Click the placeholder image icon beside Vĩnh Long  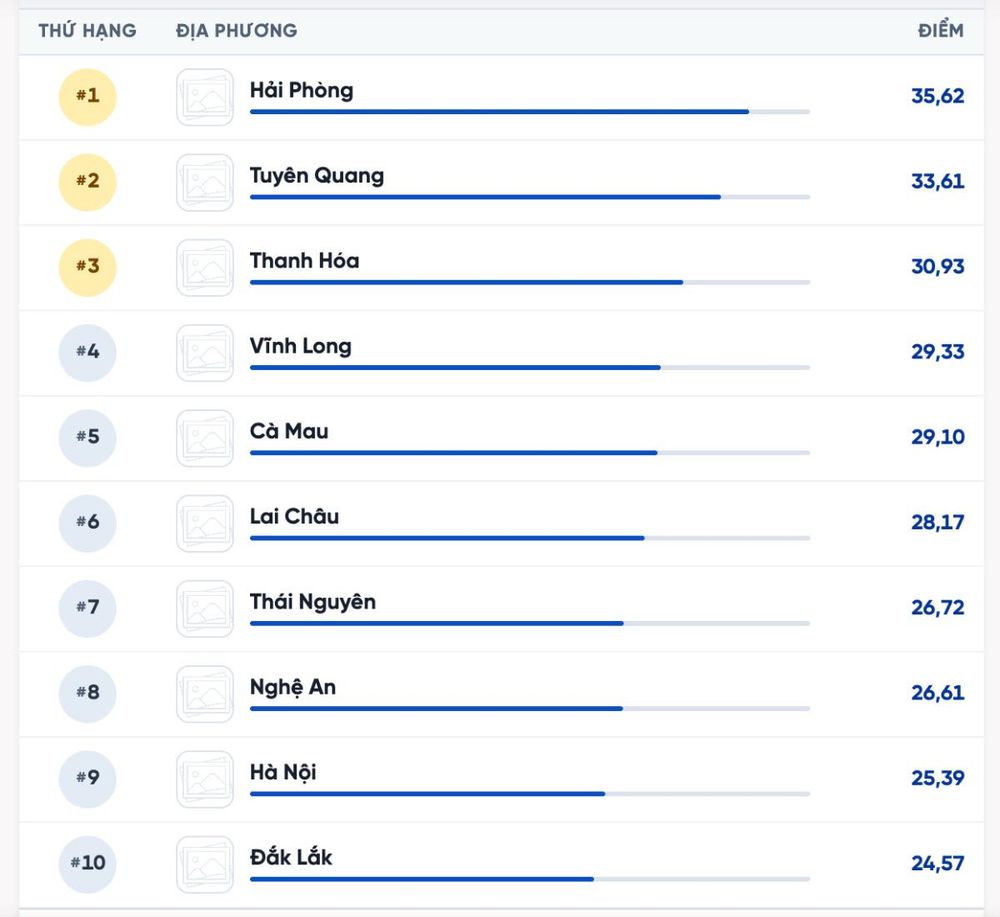[205, 353]
